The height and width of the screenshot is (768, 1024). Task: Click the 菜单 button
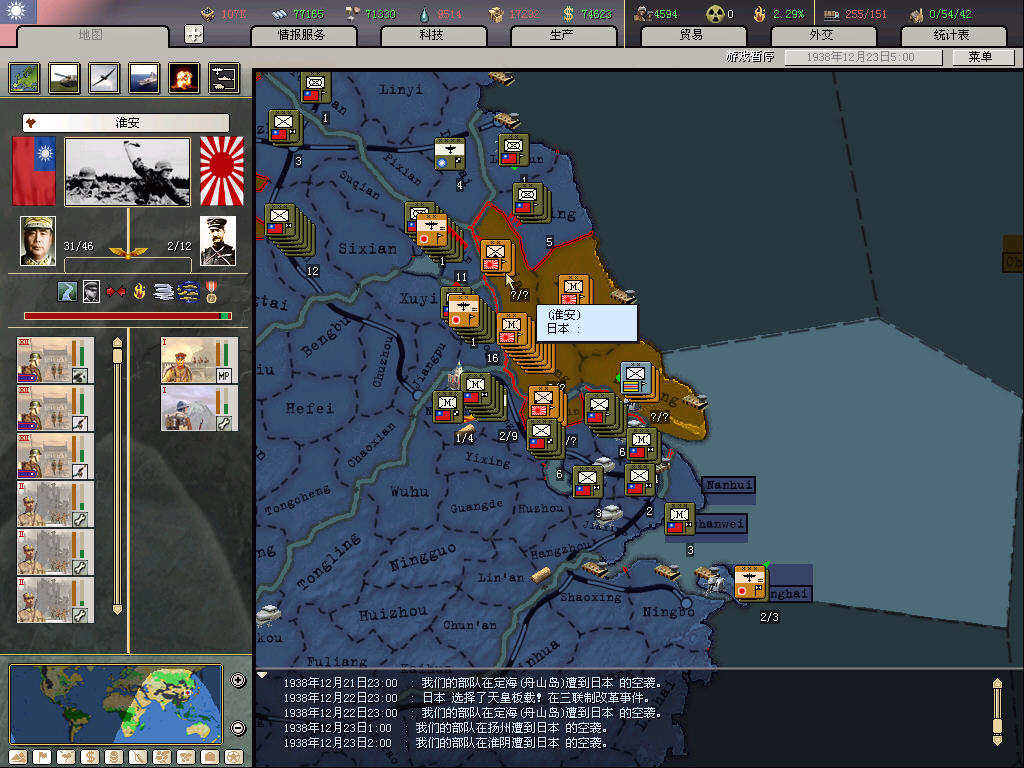pyautogui.click(x=982, y=57)
